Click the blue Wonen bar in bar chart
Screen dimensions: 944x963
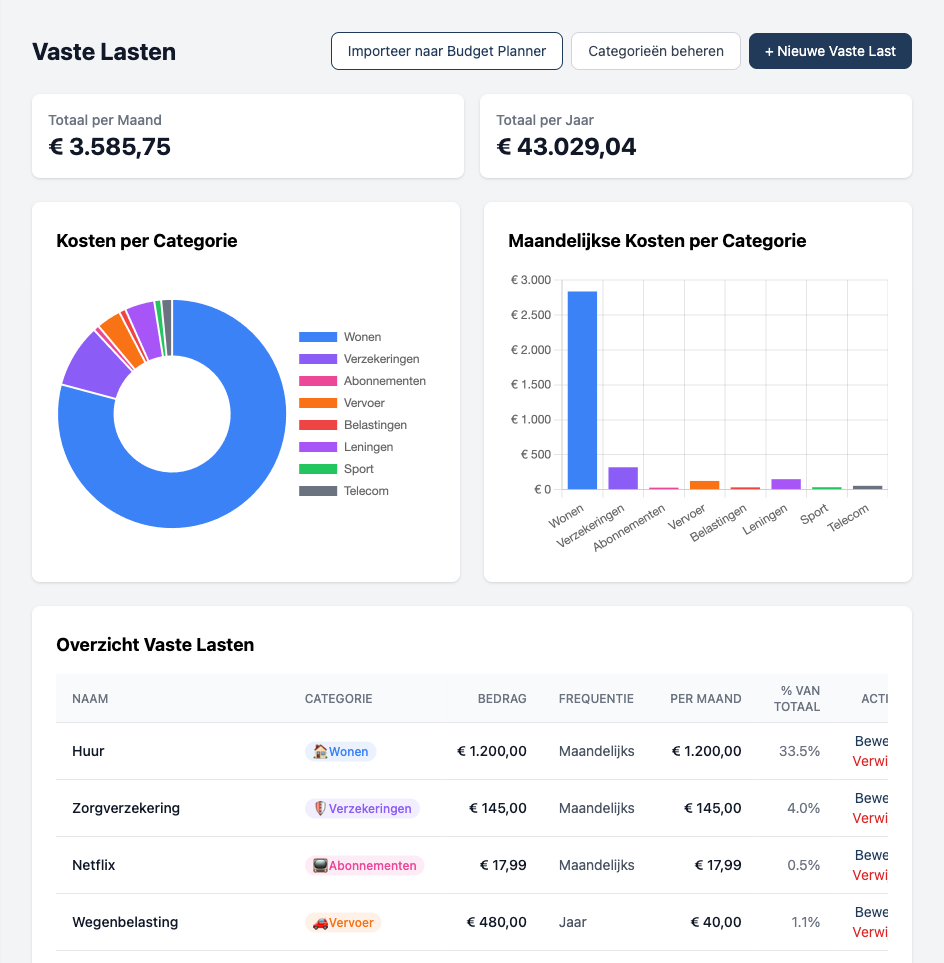[x=582, y=390]
